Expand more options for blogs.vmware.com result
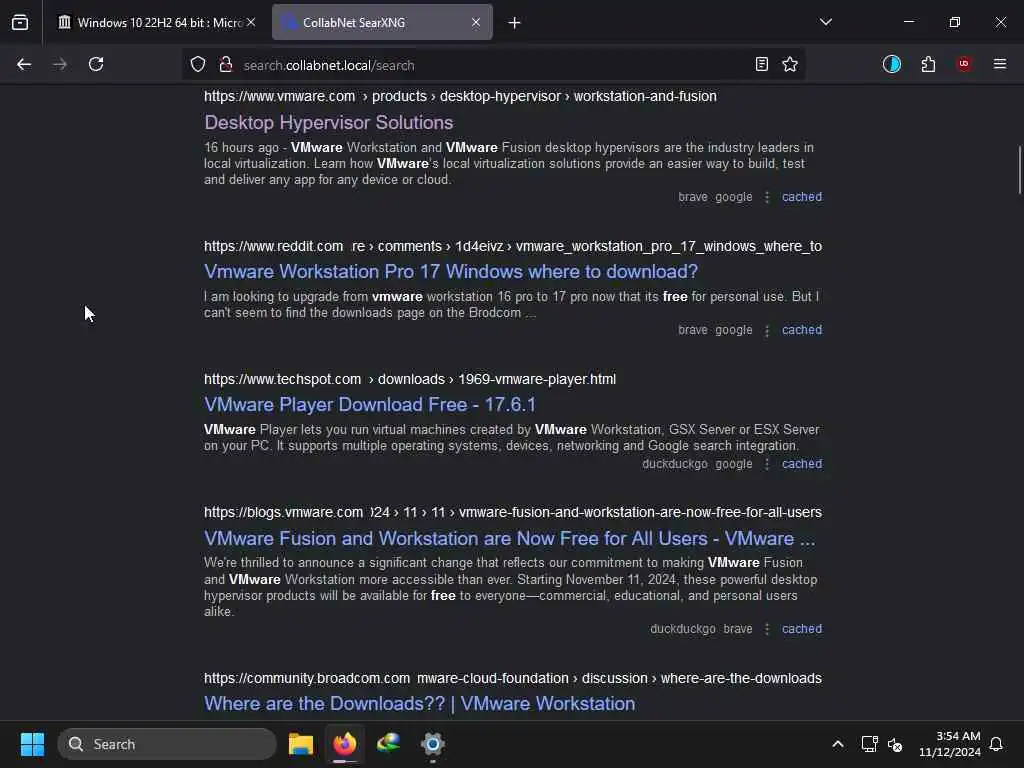 (767, 629)
